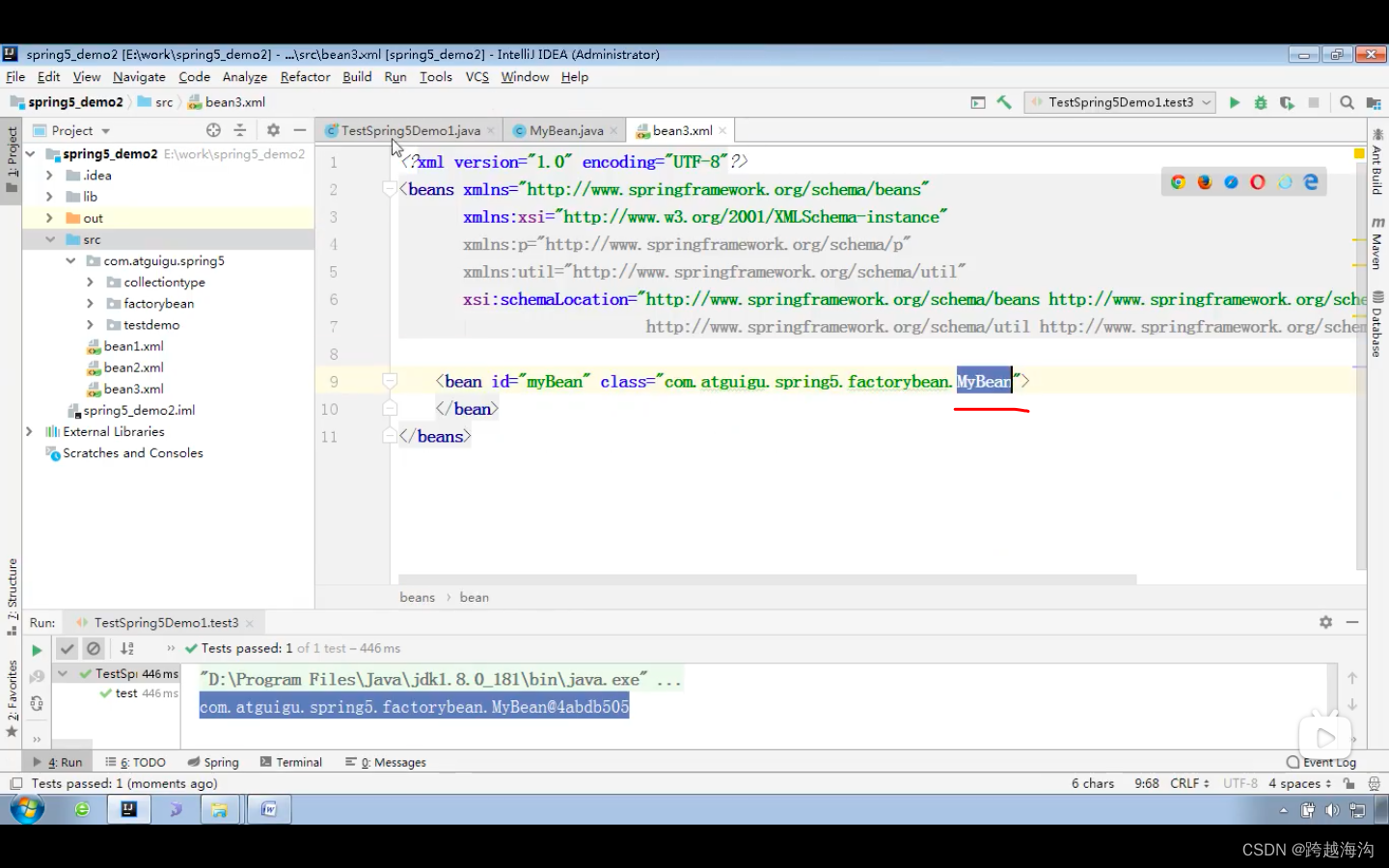Sort test results alphabetically
This screenshot has height=868, width=1389.
click(x=127, y=649)
